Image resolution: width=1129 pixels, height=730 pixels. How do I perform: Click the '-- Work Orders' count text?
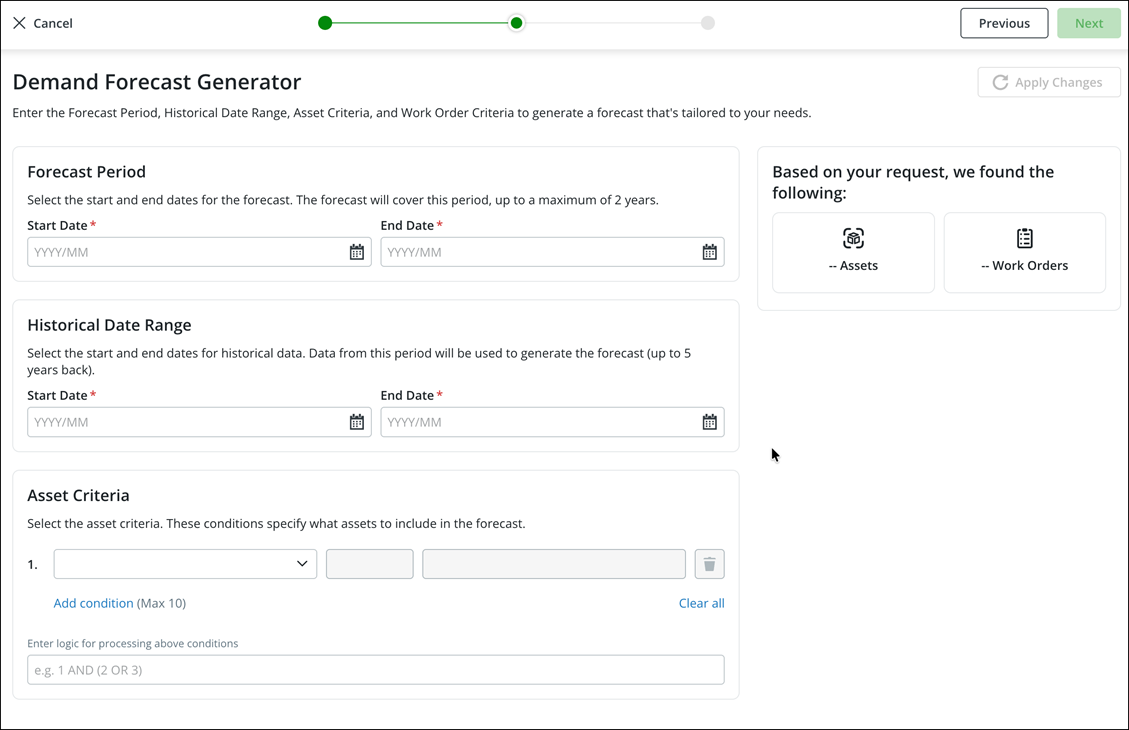1025,266
